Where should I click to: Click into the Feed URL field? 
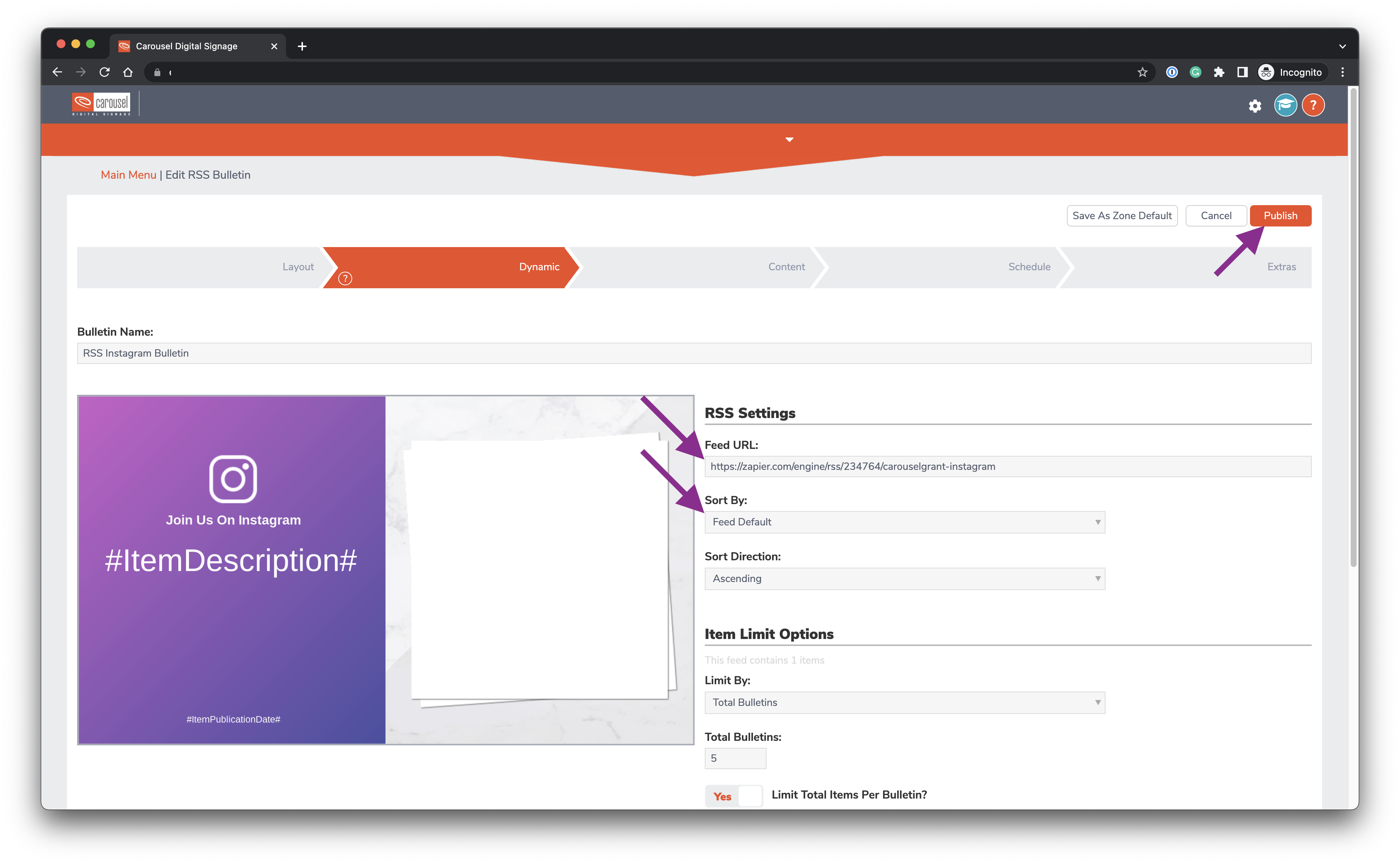[x=1007, y=466]
